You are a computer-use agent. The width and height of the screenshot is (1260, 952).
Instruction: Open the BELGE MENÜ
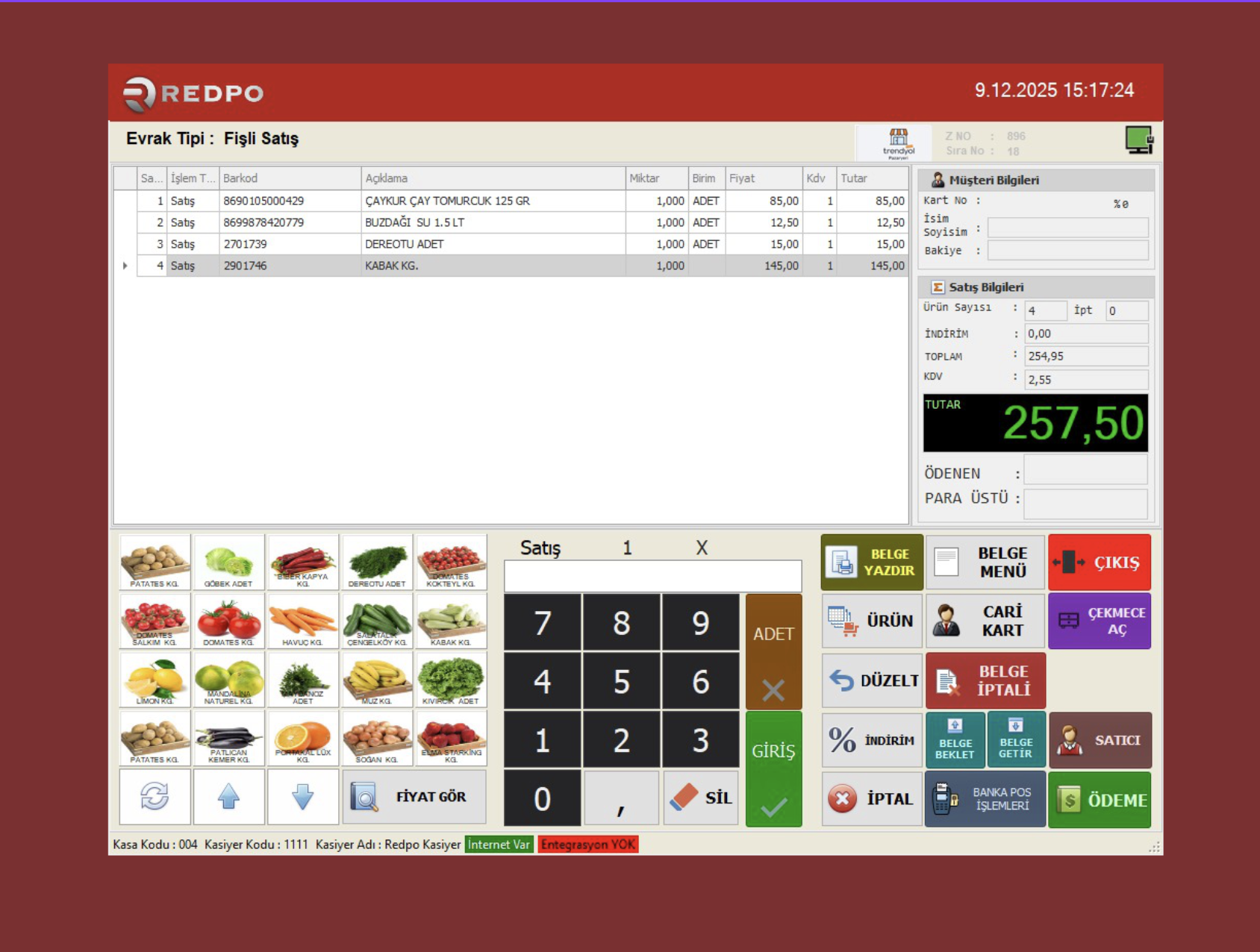pos(985,563)
